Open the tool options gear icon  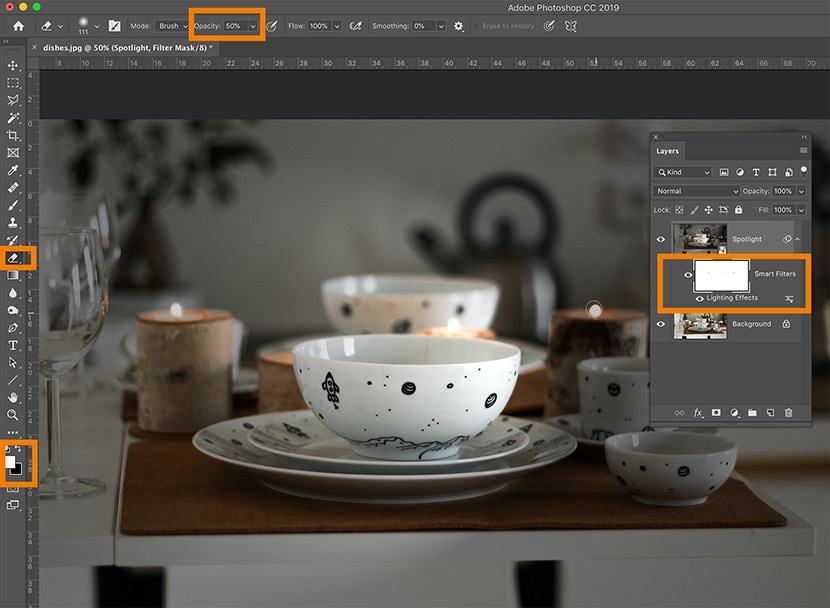pos(458,26)
